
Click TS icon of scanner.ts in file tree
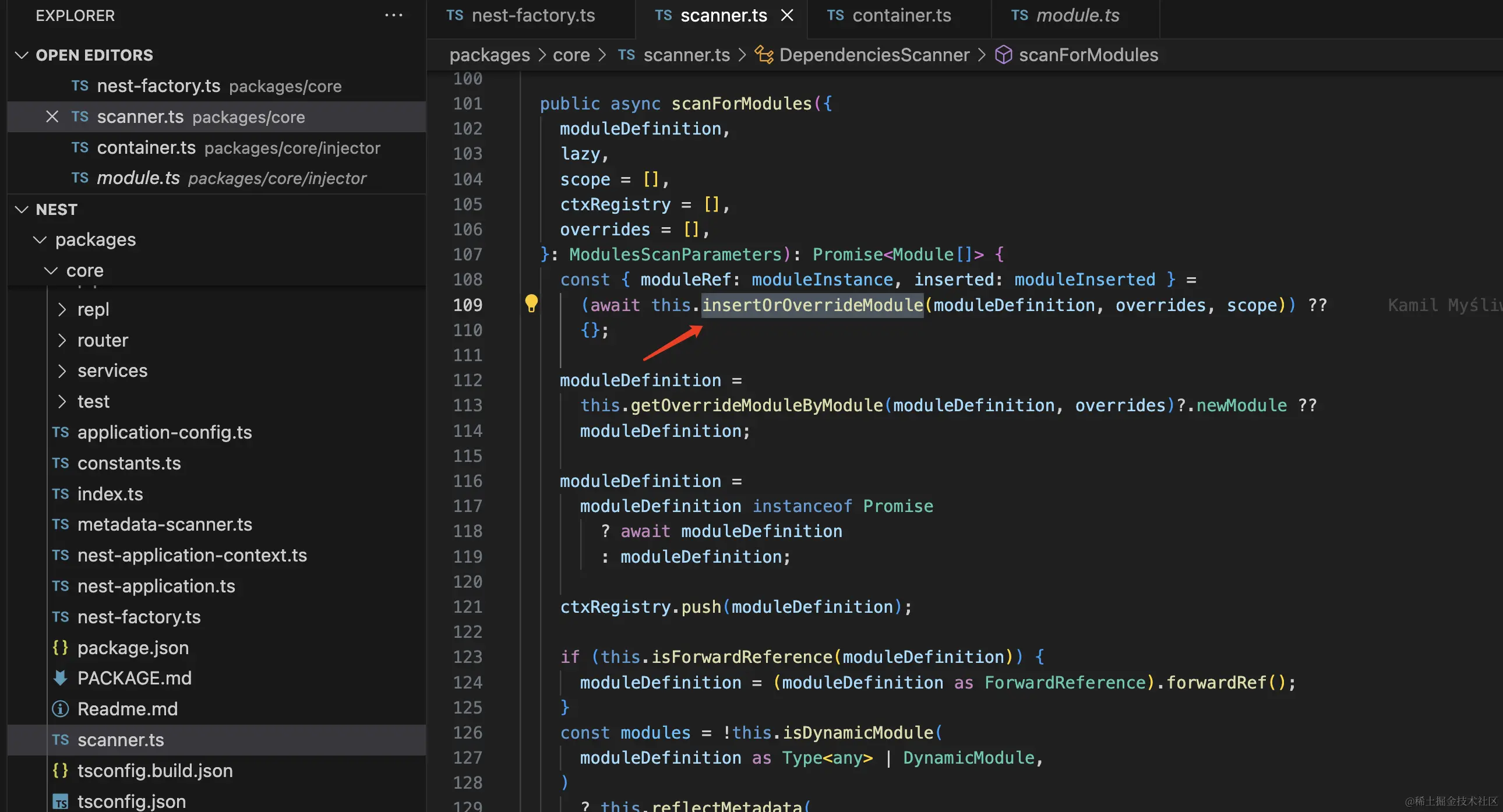tap(60, 740)
